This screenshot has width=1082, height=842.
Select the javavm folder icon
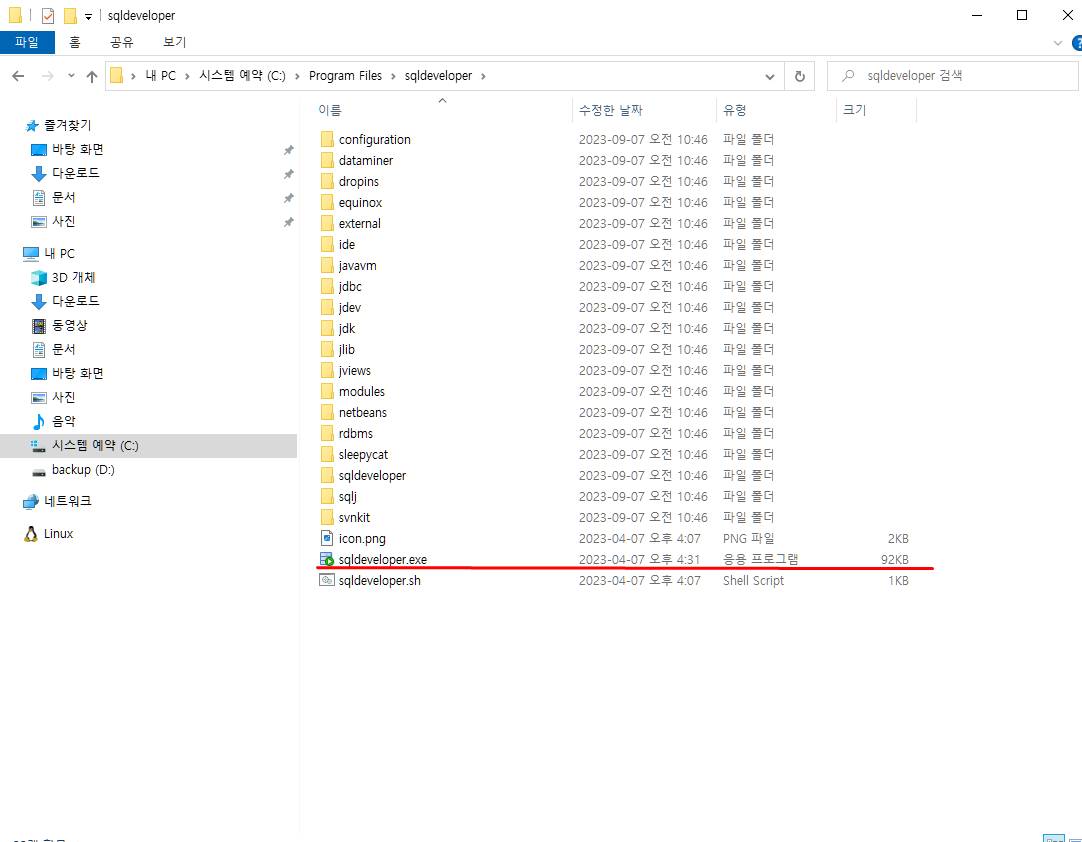pyautogui.click(x=327, y=266)
